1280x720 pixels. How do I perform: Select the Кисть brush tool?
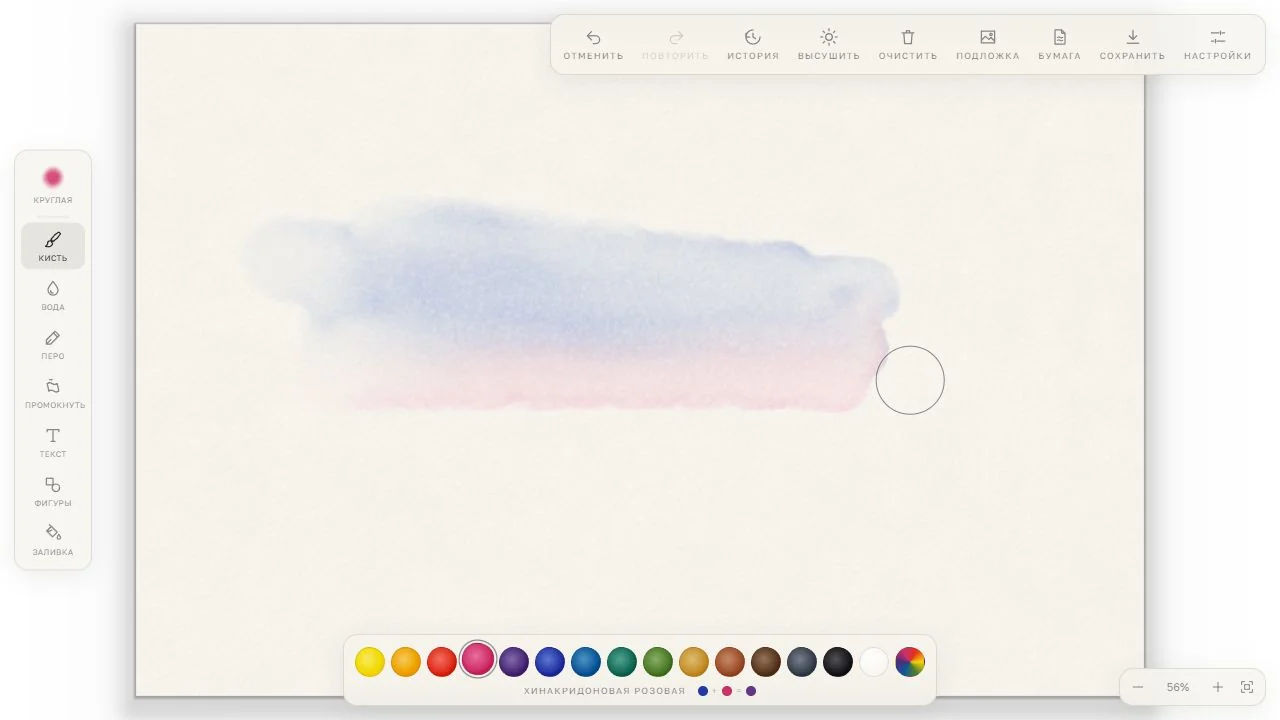(53, 246)
